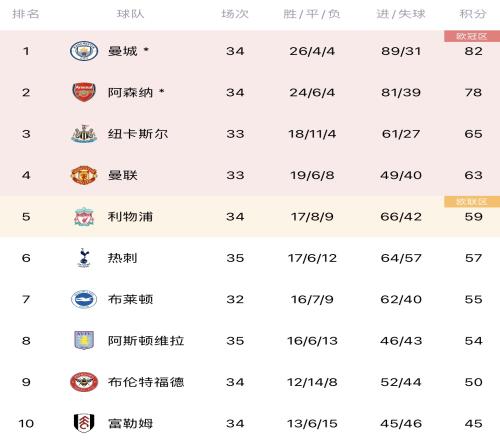The width and height of the screenshot is (500, 440).
Task: Click the Aston Villa crest
Action: pyautogui.click(x=84, y=340)
